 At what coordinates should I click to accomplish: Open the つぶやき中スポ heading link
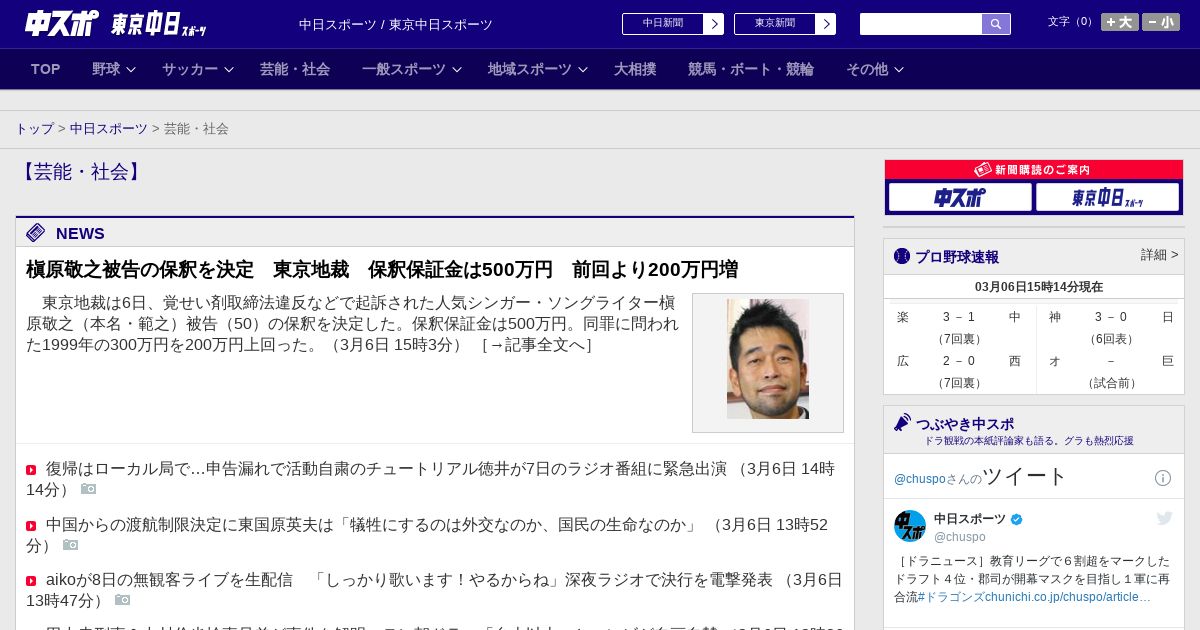[x=965, y=424]
